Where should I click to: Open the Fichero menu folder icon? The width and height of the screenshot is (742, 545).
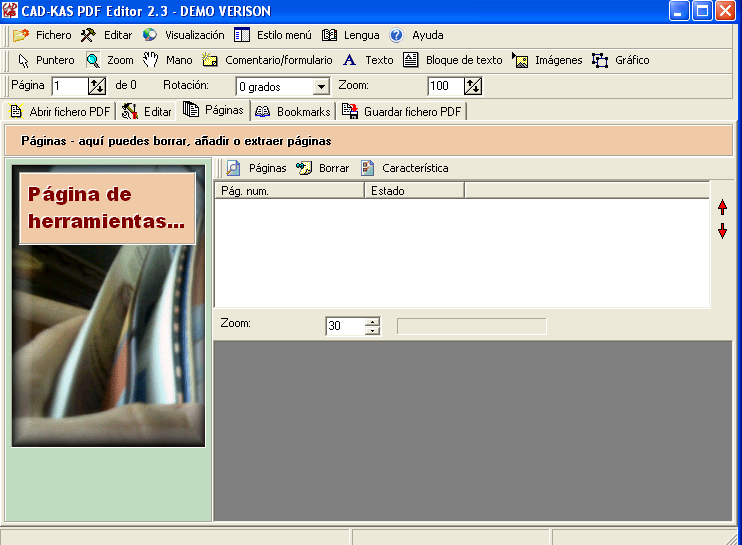21,35
